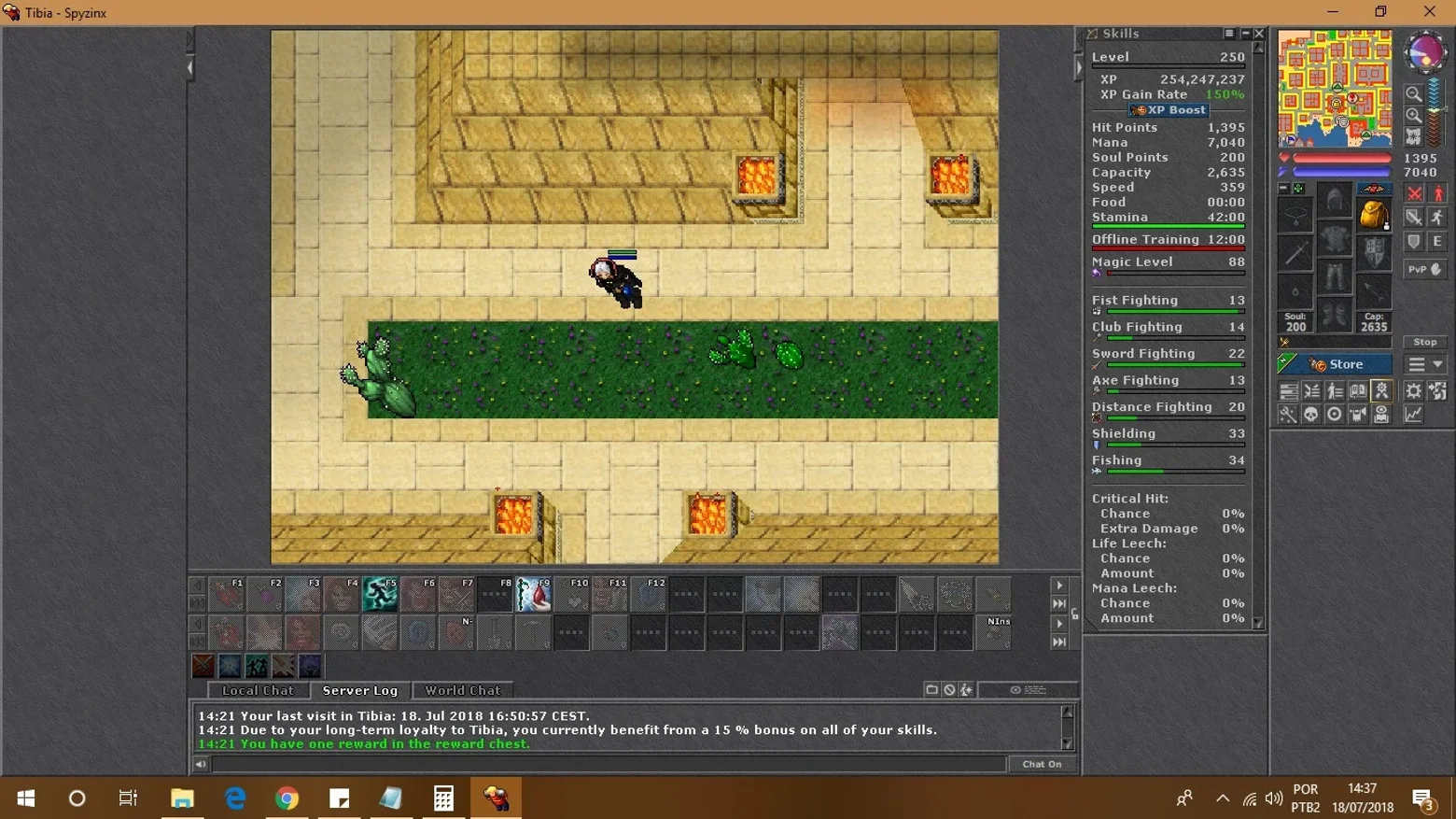
Task: Zoom out the minimap with the minus magnifier
Action: pos(1414,94)
